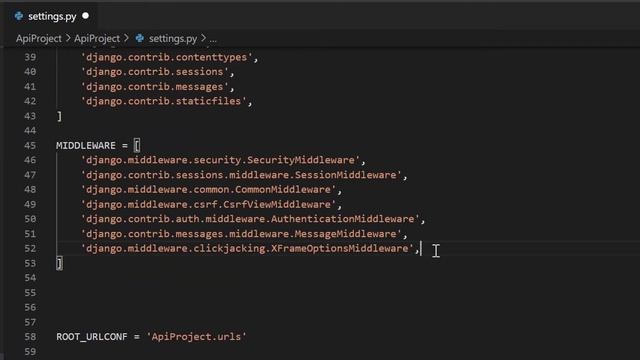Click line number 39 in the gutter
This screenshot has height=360, width=640.
30,57
